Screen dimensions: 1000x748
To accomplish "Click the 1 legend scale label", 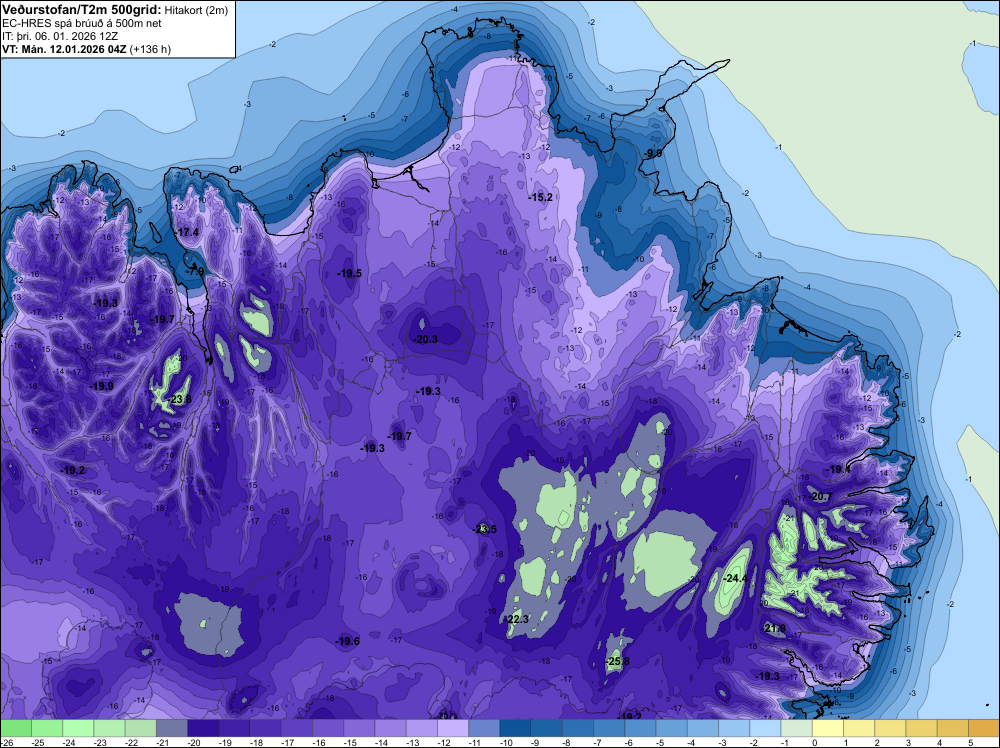I will coord(846,742).
